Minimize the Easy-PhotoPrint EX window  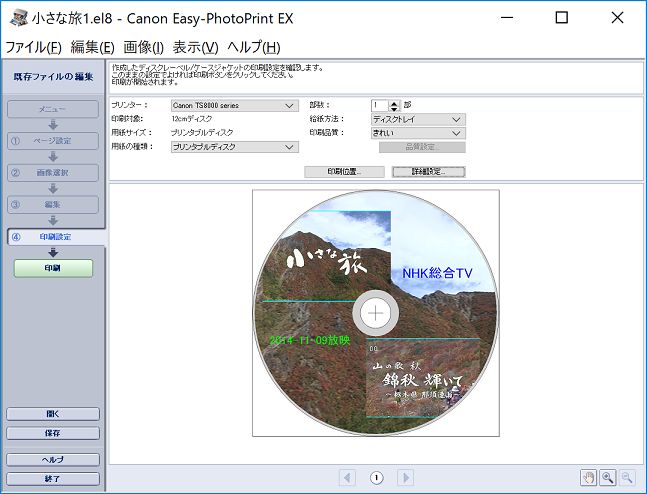coord(507,18)
